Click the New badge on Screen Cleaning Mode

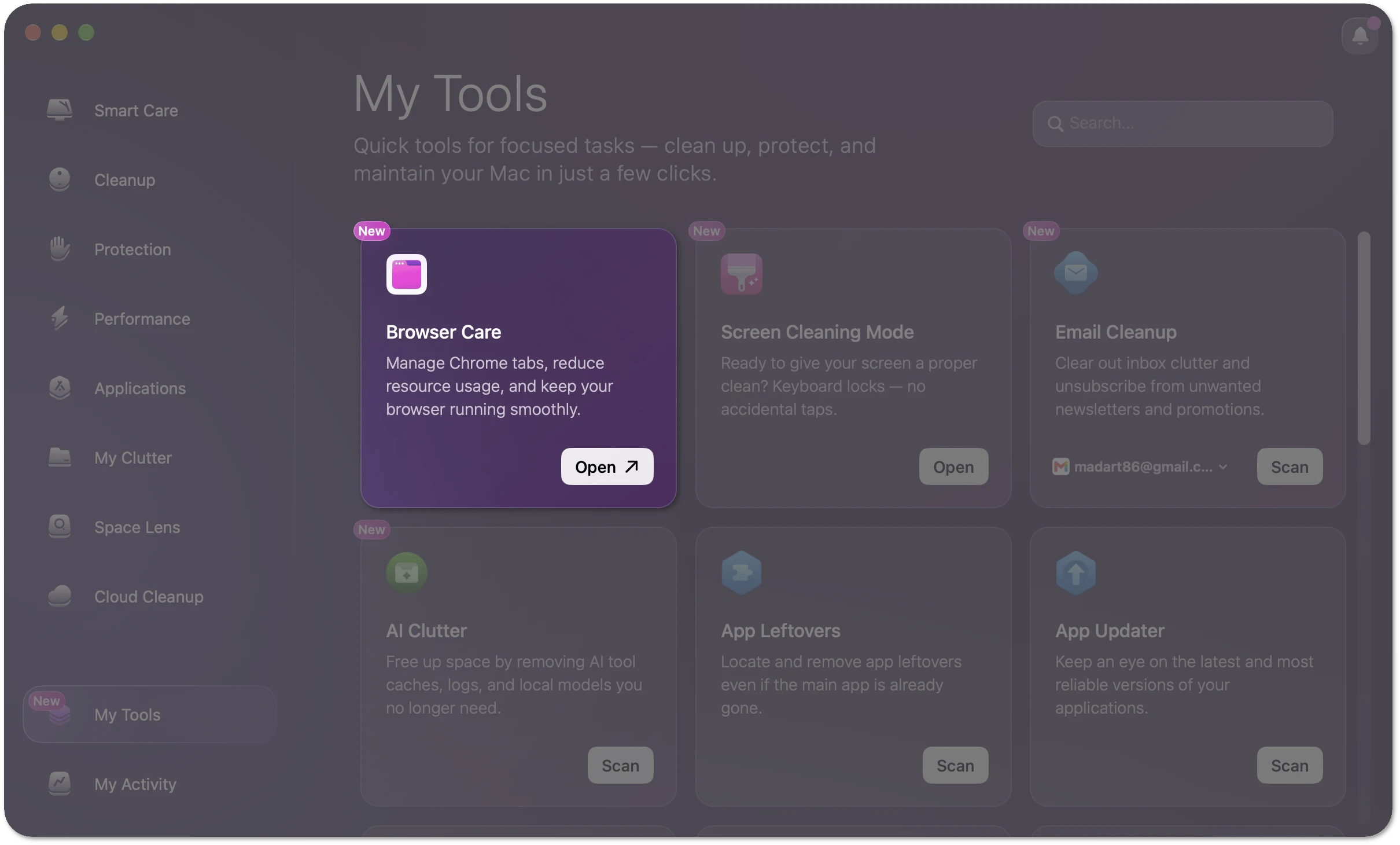point(706,231)
